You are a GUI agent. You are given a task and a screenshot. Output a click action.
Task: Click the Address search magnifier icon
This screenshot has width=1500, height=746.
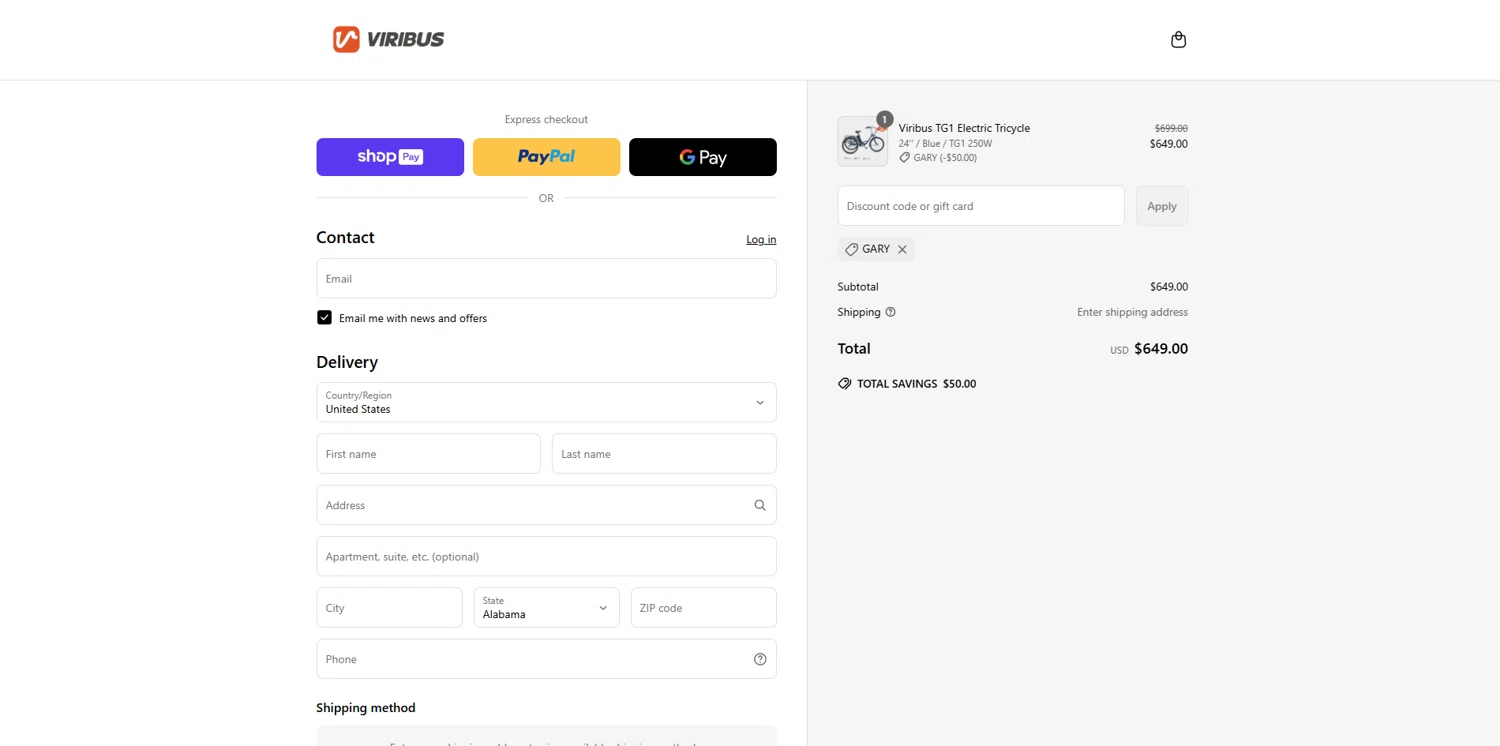(x=760, y=505)
